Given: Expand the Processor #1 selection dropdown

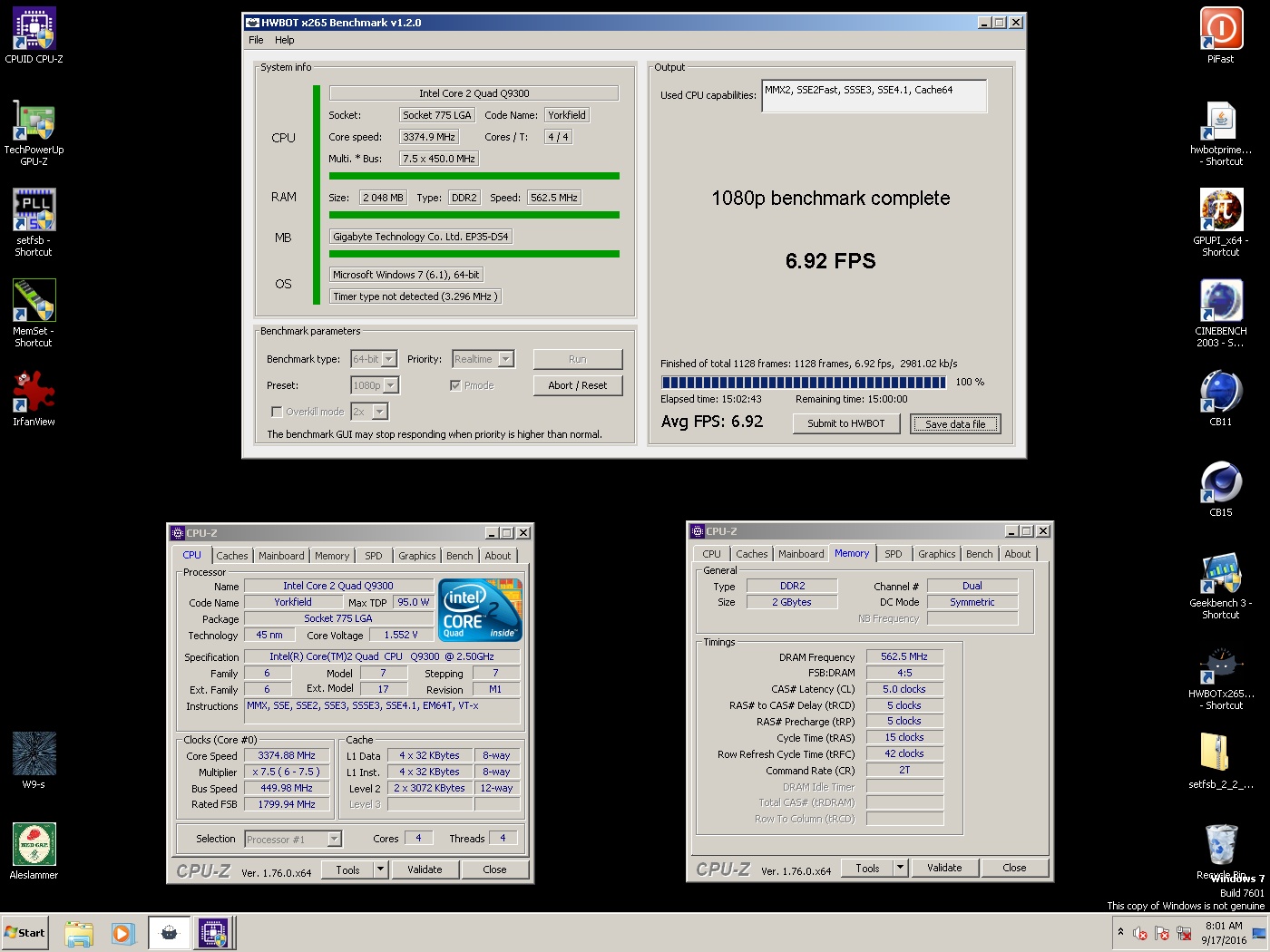Looking at the screenshot, I should [x=334, y=839].
